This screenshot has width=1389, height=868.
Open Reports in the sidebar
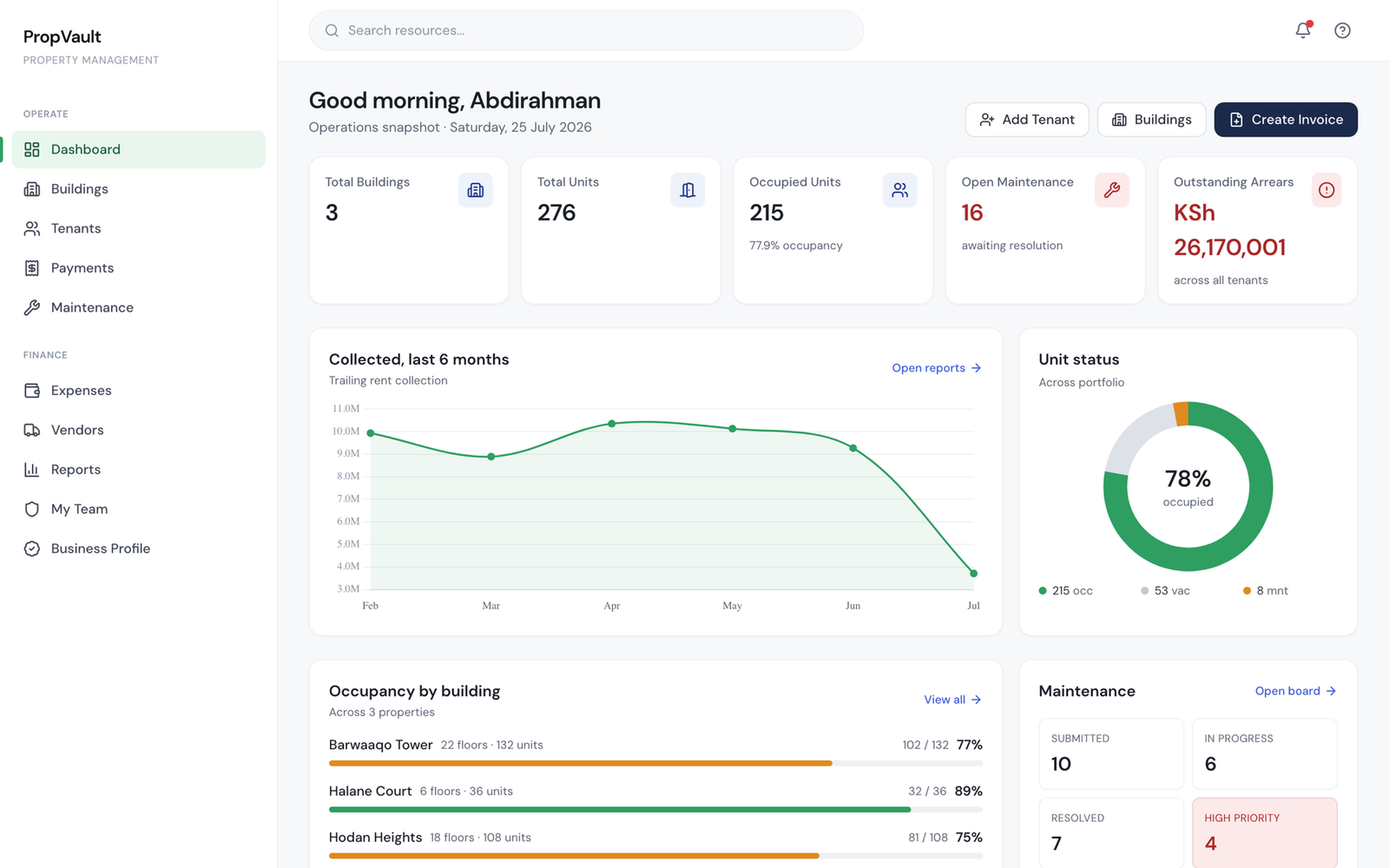pos(139,470)
